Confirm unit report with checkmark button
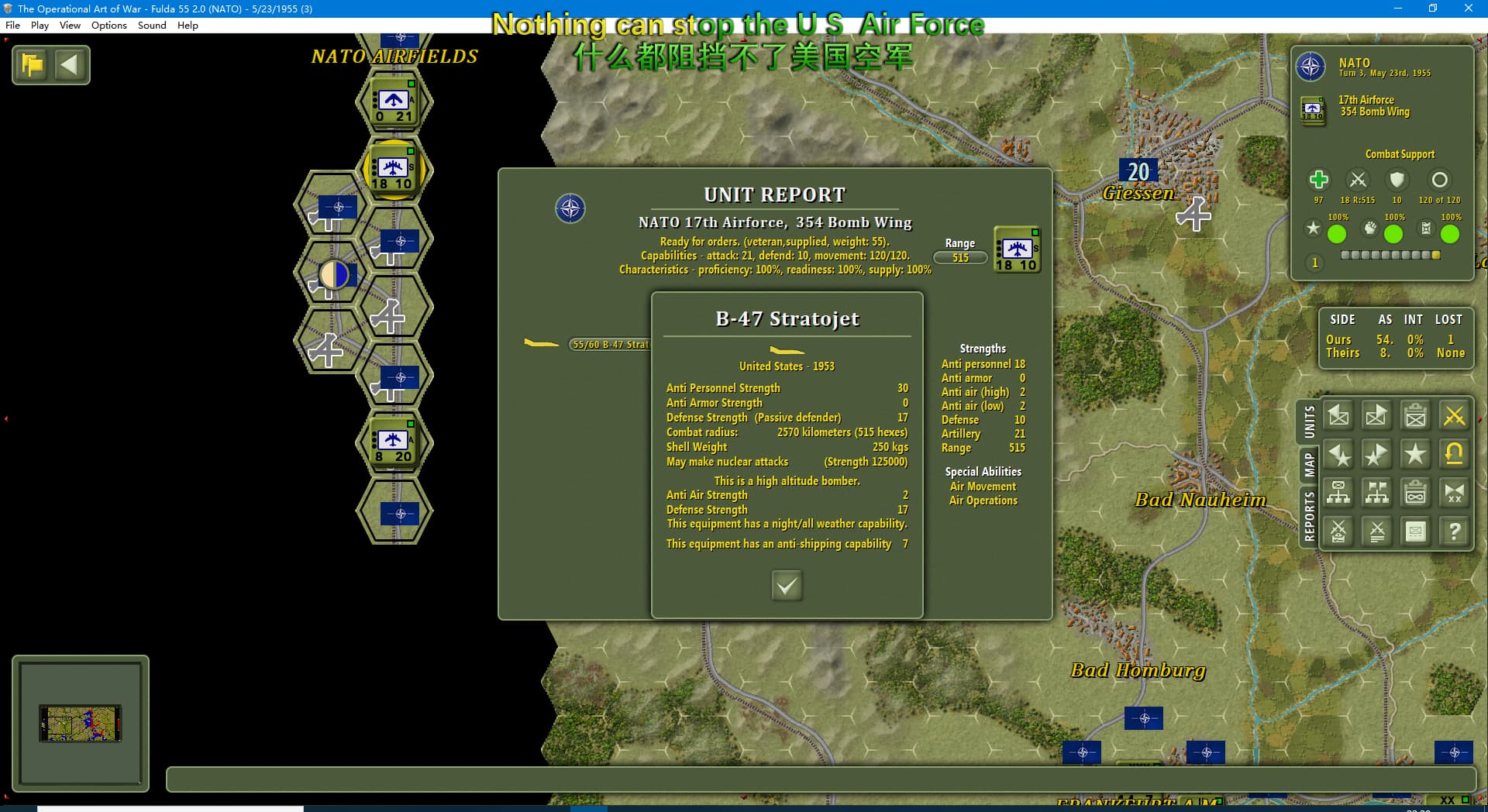The height and width of the screenshot is (812, 1488). [787, 586]
